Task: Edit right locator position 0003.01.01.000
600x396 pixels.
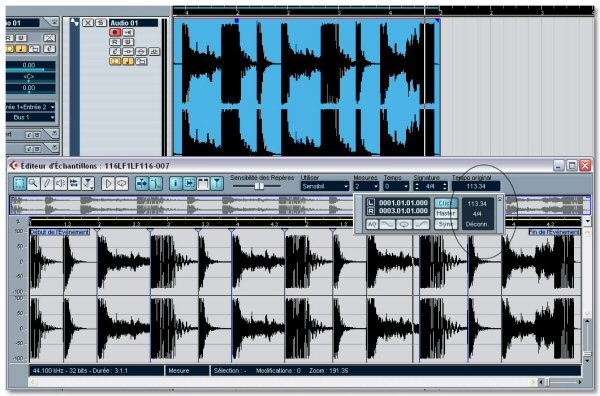Action: (x=403, y=211)
